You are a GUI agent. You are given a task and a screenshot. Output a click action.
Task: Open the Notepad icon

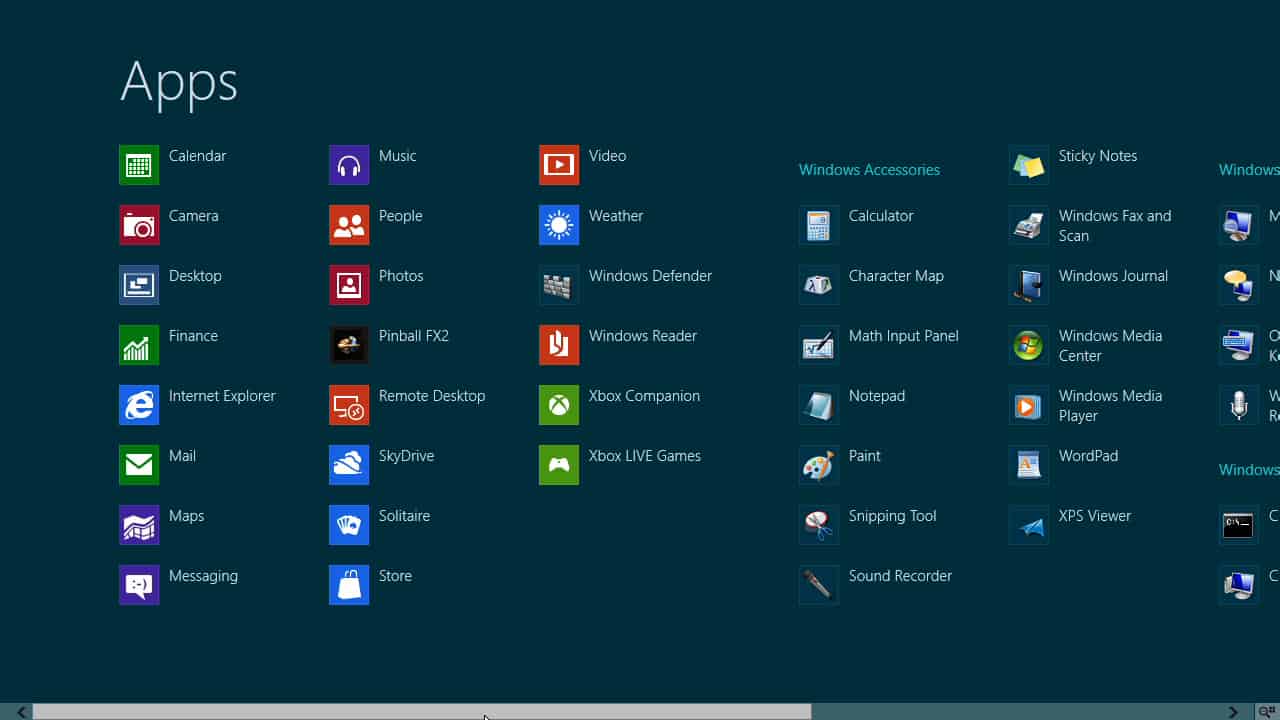(819, 405)
